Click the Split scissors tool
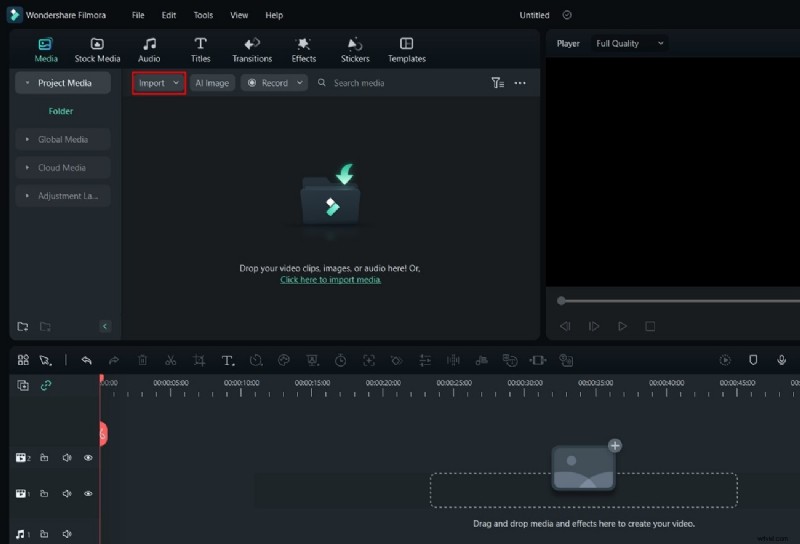The image size is (800, 544). coord(170,360)
